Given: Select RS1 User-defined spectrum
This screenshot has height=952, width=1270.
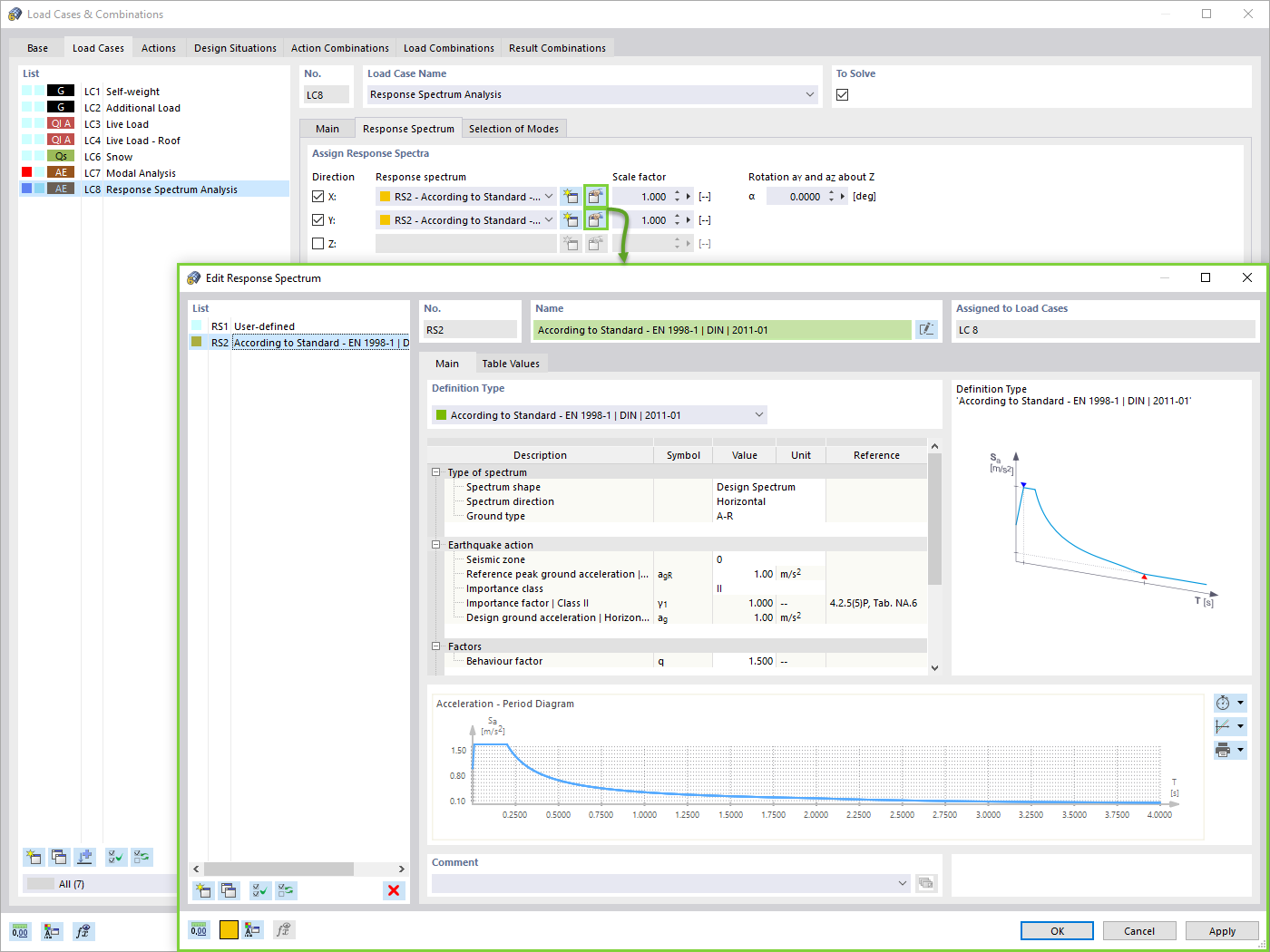Looking at the screenshot, I should (x=299, y=326).
